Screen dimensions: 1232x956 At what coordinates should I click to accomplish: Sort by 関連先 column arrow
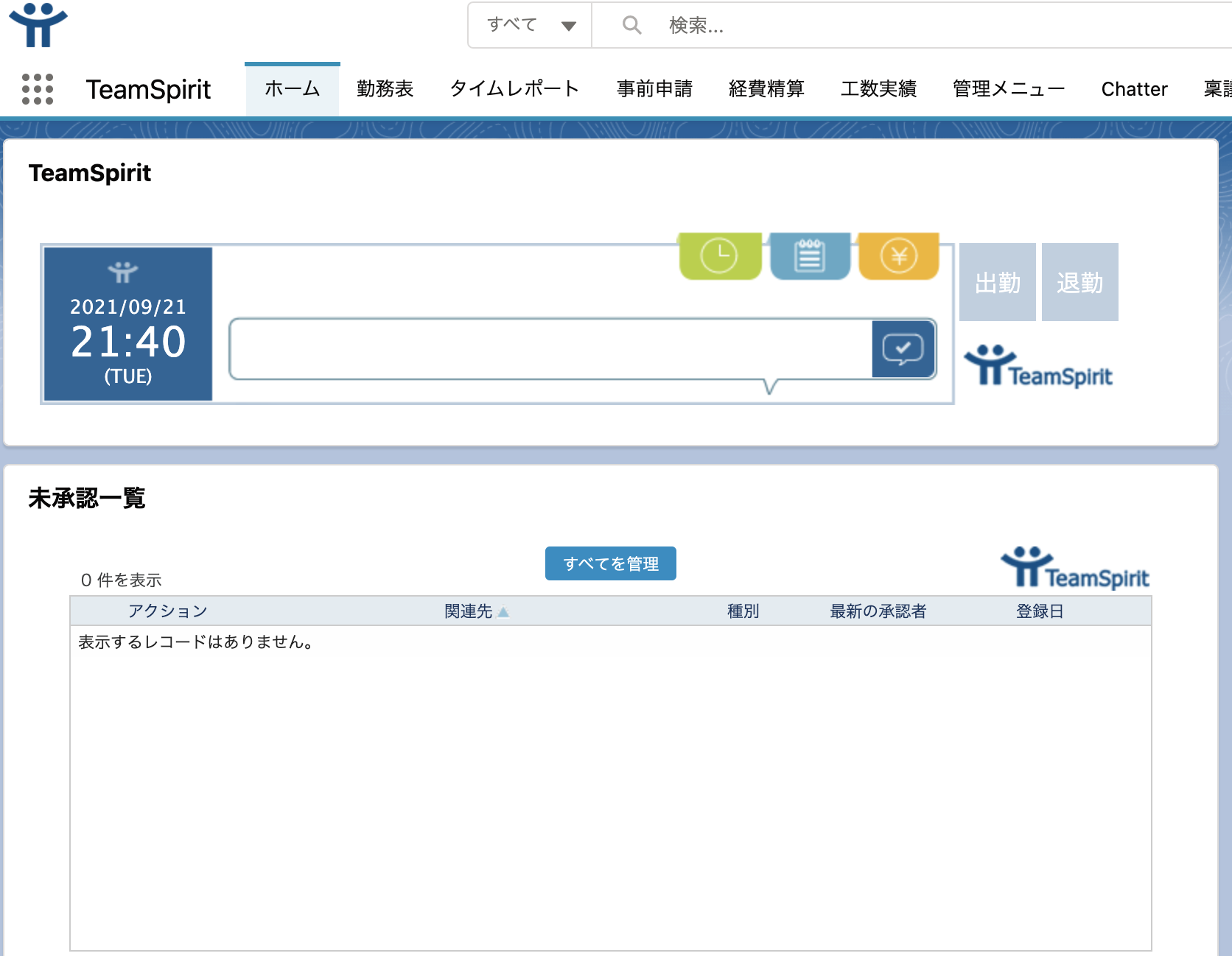pos(503,612)
